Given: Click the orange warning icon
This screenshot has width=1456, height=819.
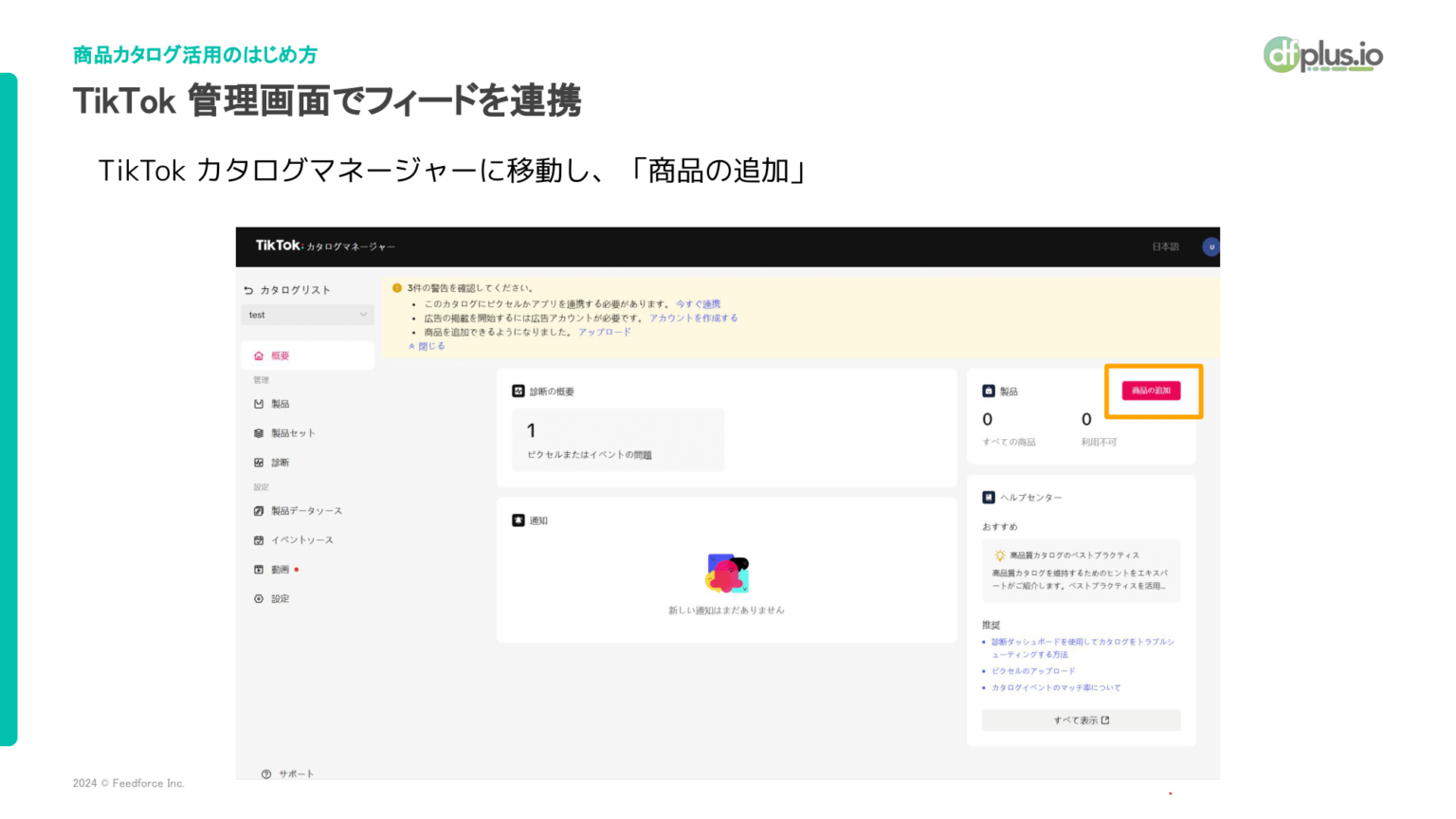Looking at the screenshot, I should 397,288.
